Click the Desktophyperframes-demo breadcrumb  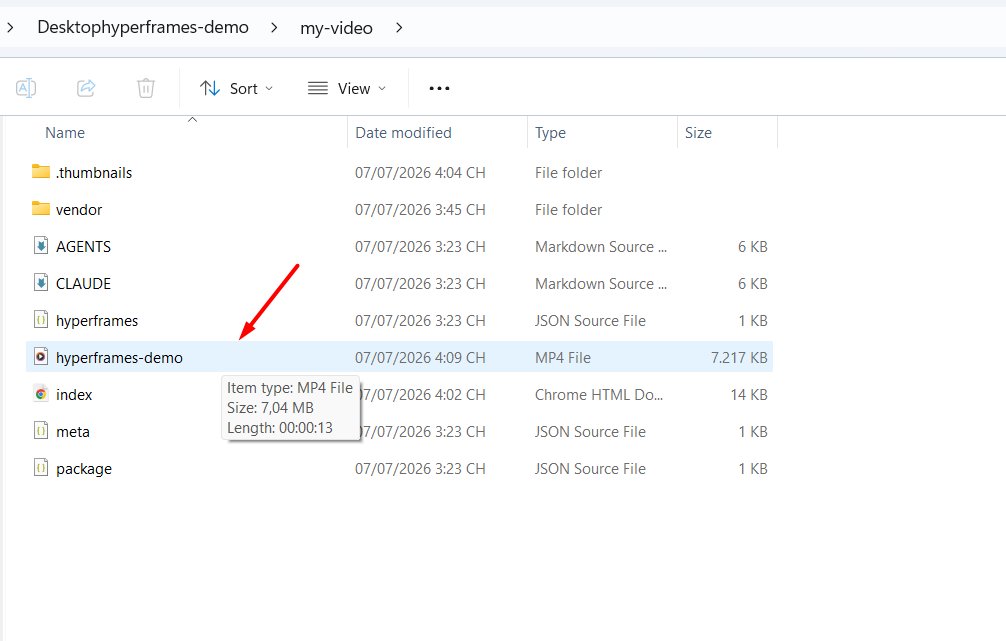pos(143,28)
